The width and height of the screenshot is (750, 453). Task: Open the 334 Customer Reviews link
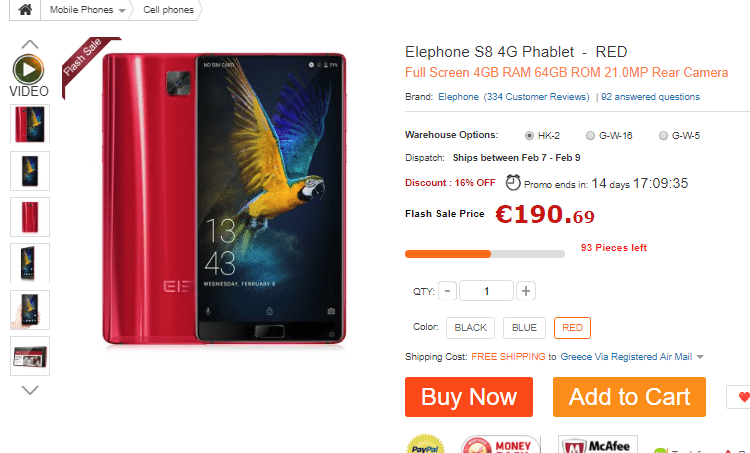click(536, 97)
